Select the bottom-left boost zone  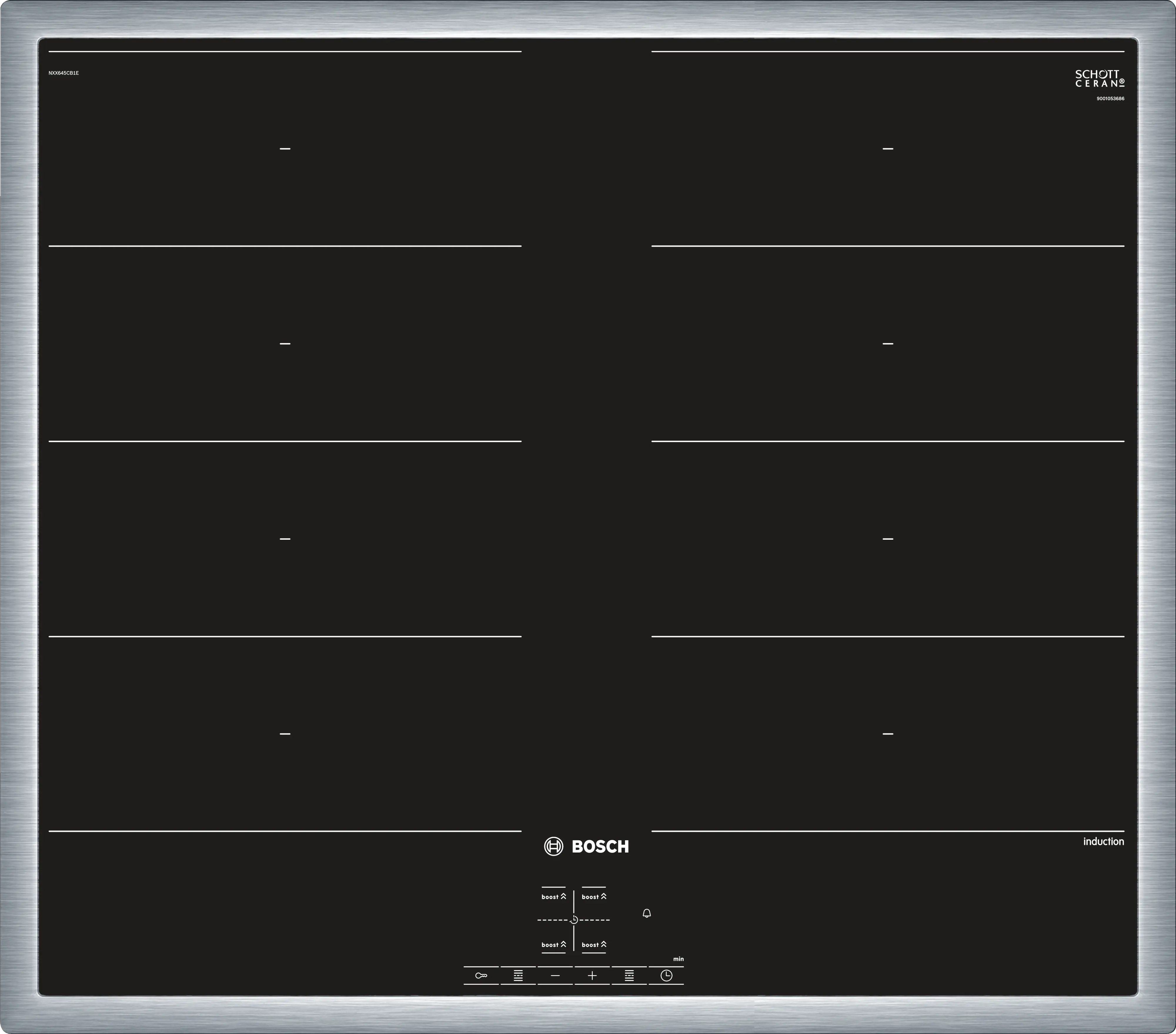(554, 944)
